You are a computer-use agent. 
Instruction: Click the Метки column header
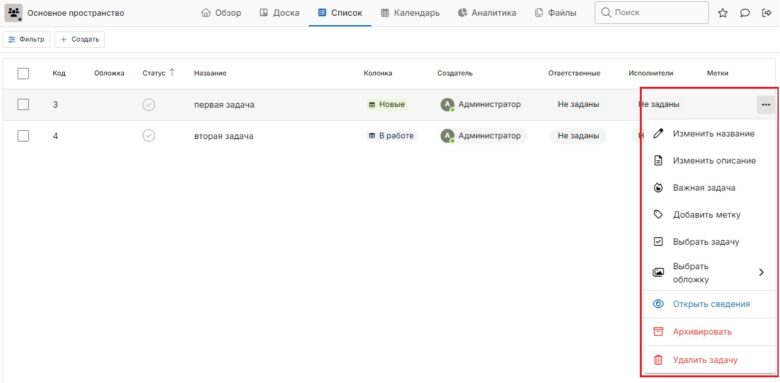(717, 73)
